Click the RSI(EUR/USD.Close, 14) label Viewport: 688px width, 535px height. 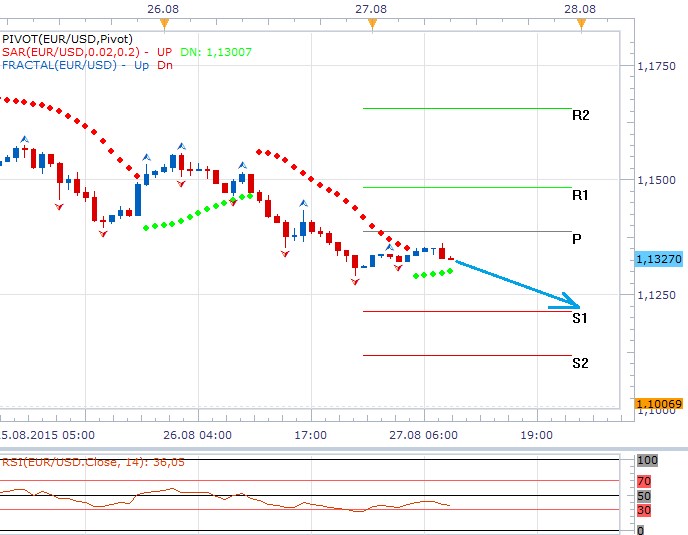(65, 461)
